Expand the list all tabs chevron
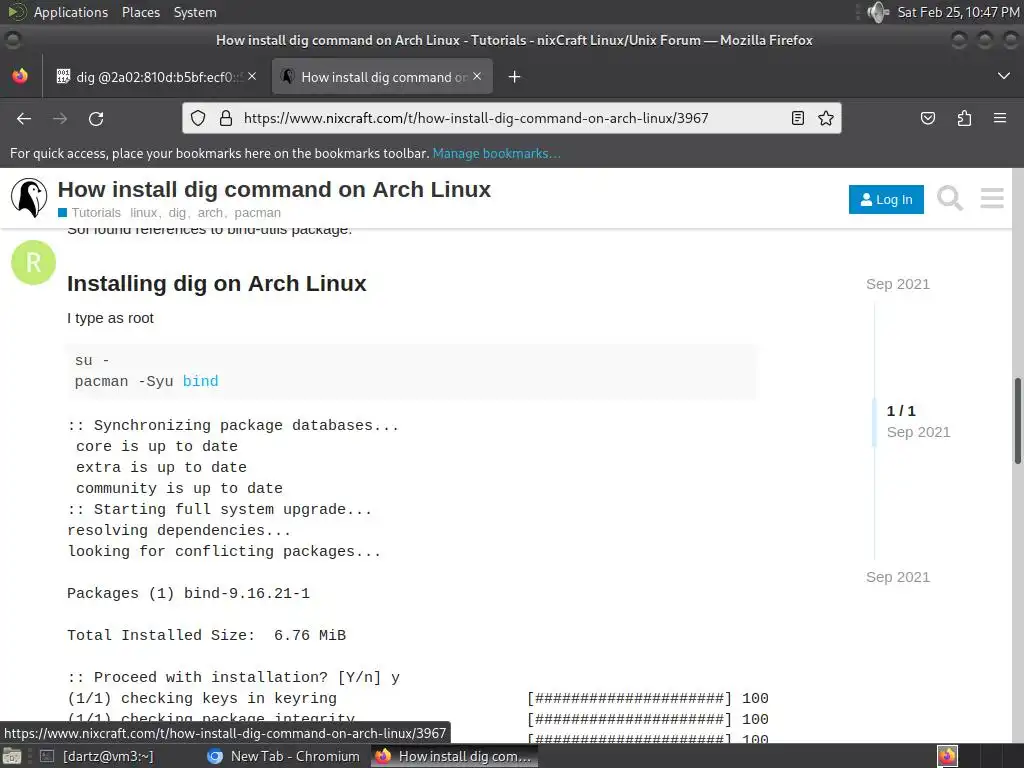This screenshot has height=768, width=1024. click(1004, 76)
